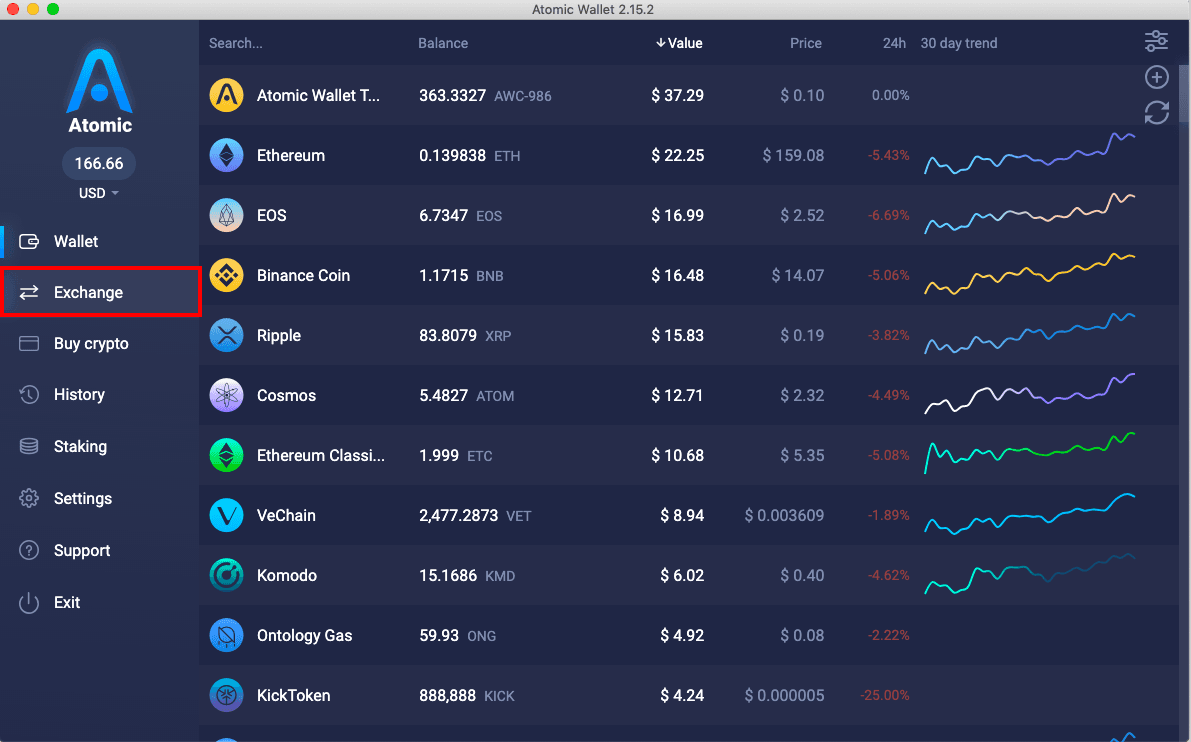Click the EOS coin icon
This screenshot has height=742, width=1191.
click(226, 216)
